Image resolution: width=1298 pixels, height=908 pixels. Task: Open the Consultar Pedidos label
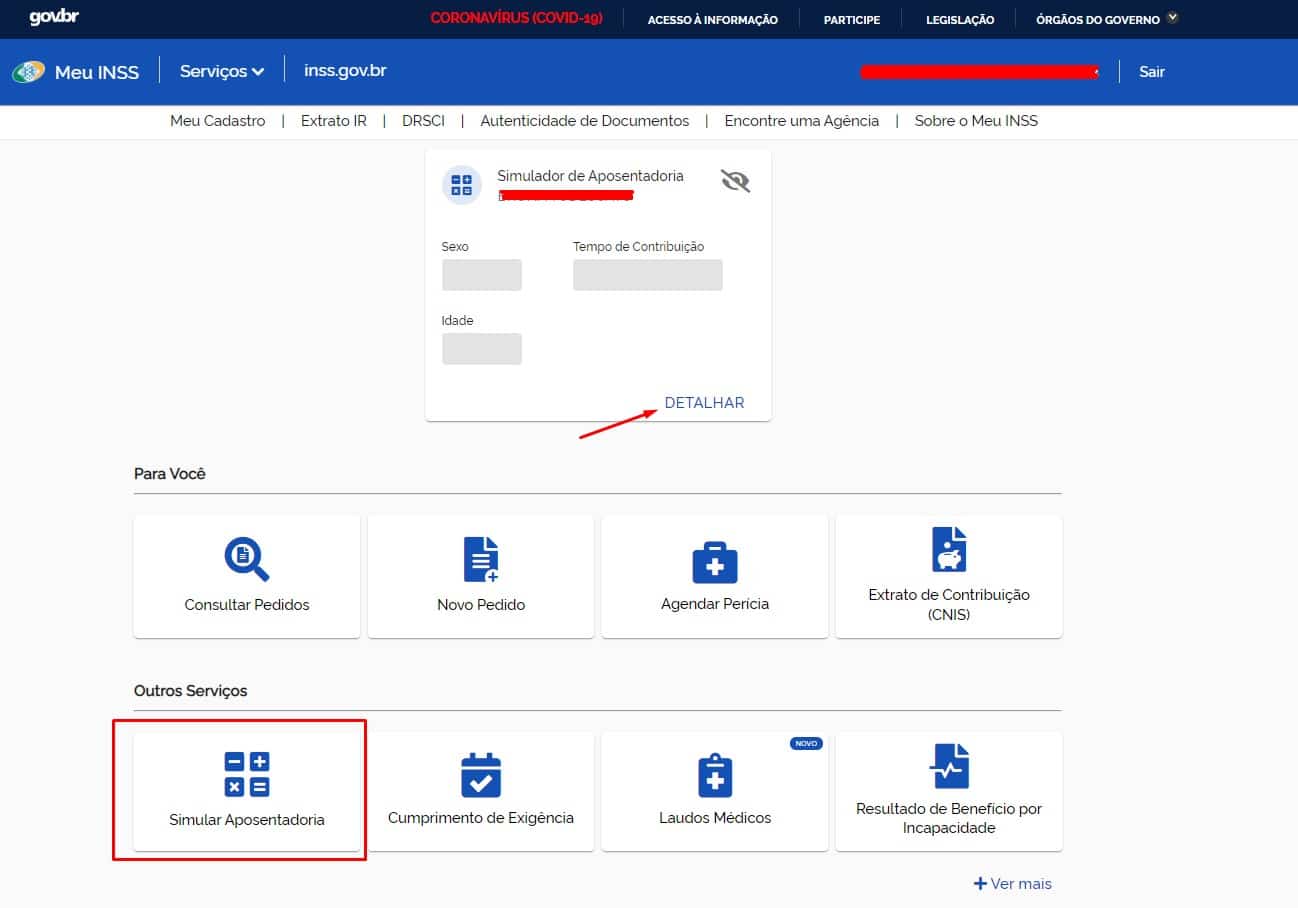(247, 605)
